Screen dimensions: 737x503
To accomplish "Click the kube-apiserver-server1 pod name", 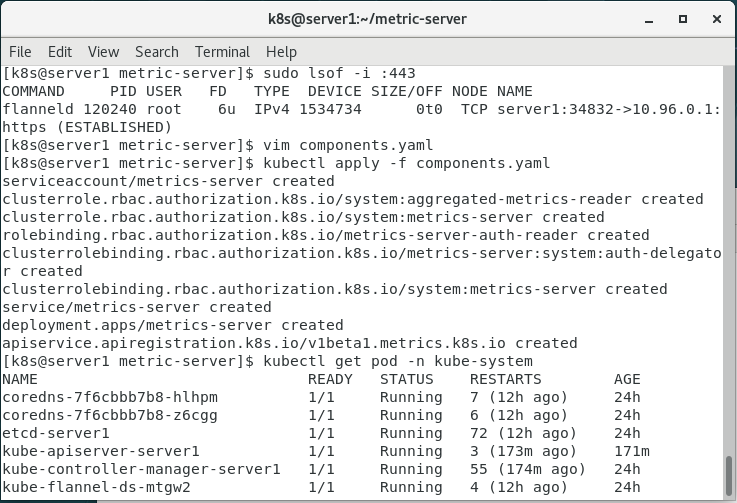I will 101,451.
